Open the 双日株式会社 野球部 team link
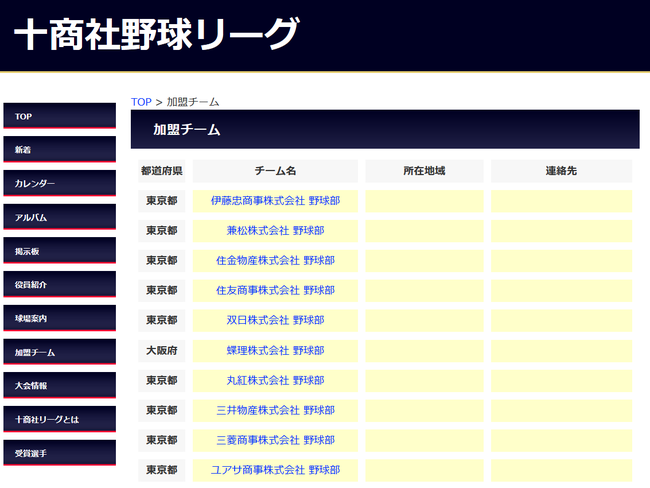This screenshot has height=488, width=650. [275, 320]
